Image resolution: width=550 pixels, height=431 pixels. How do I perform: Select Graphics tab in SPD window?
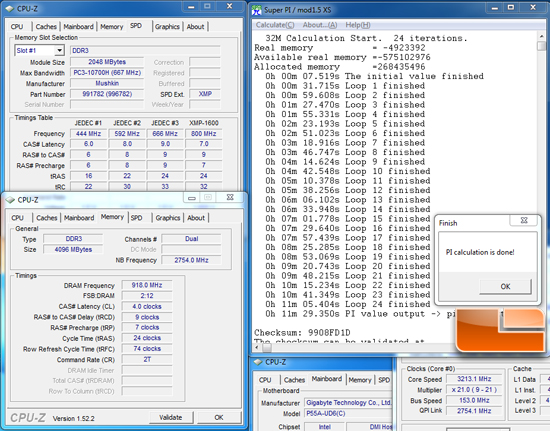click(x=167, y=27)
